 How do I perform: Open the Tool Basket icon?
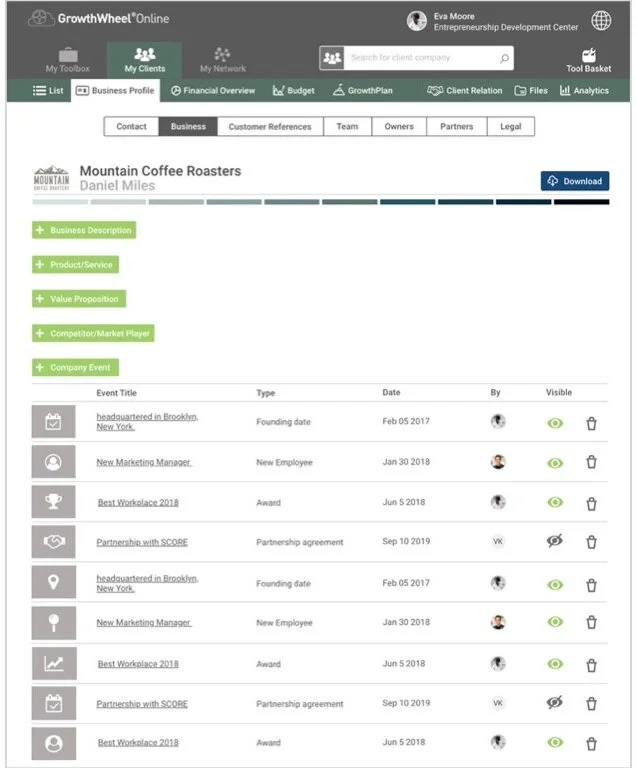tap(588, 54)
